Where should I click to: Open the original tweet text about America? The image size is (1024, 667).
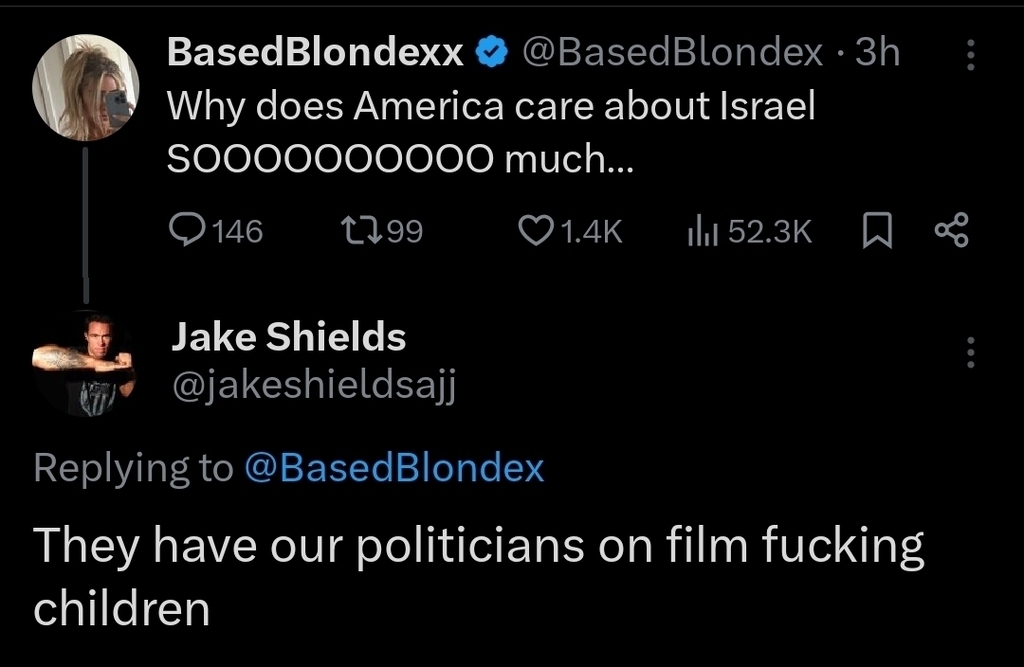pyautogui.click(x=490, y=131)
